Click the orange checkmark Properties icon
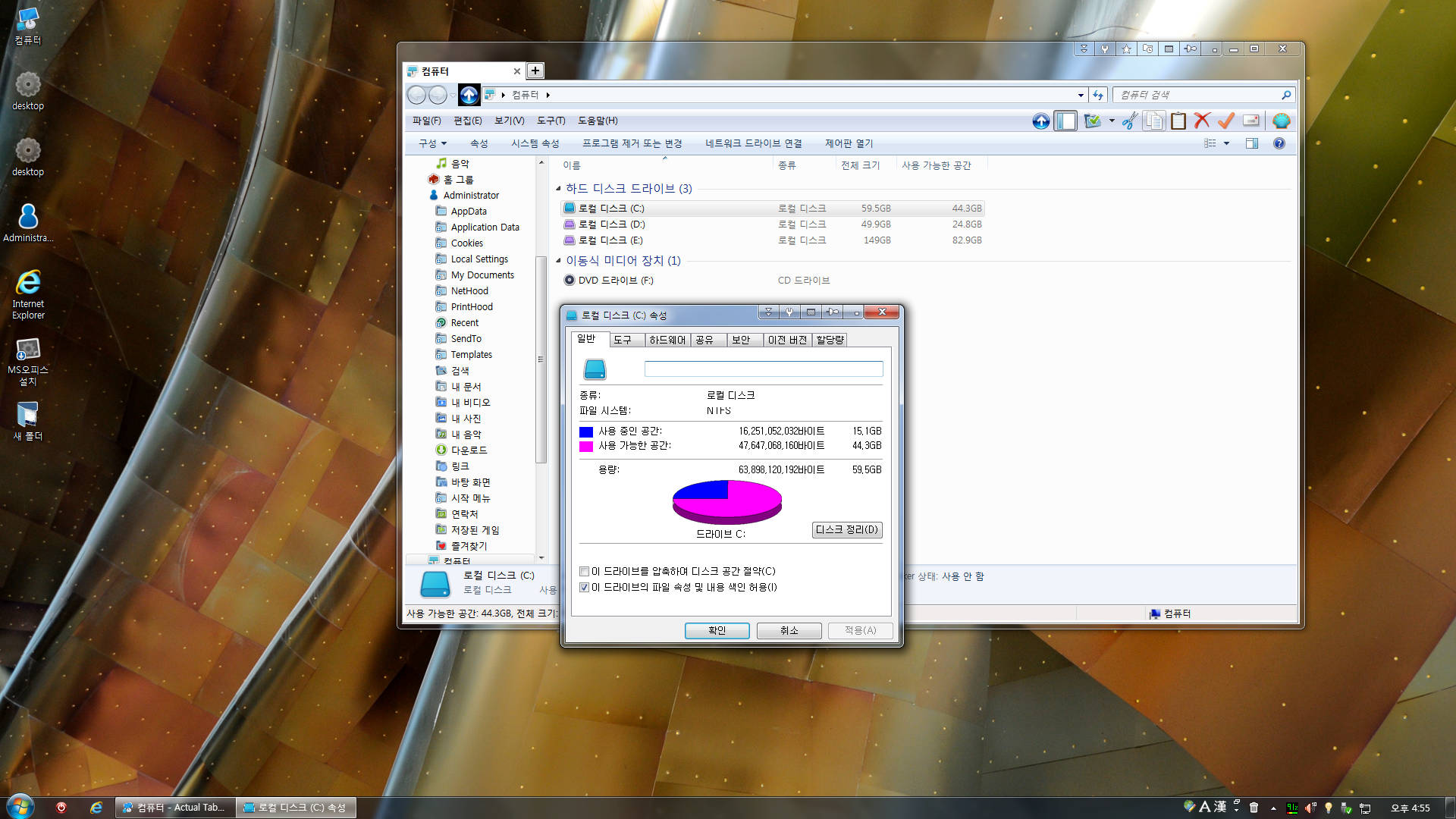This screenshot has width=1456, height=819. [1226, 121]
